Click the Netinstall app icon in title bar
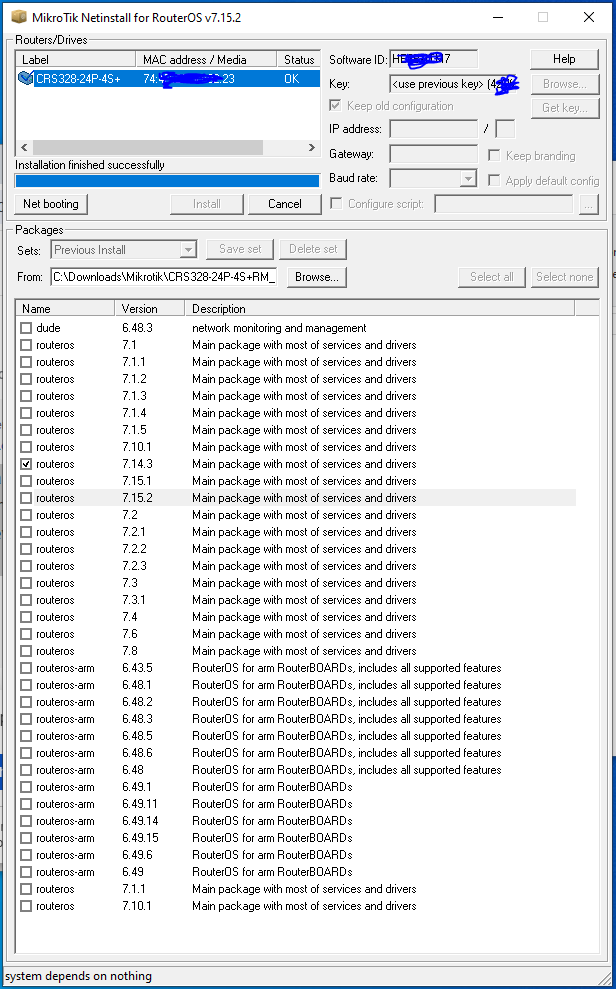616x989 pixels. pyautogui.click(x=18, y=17)
